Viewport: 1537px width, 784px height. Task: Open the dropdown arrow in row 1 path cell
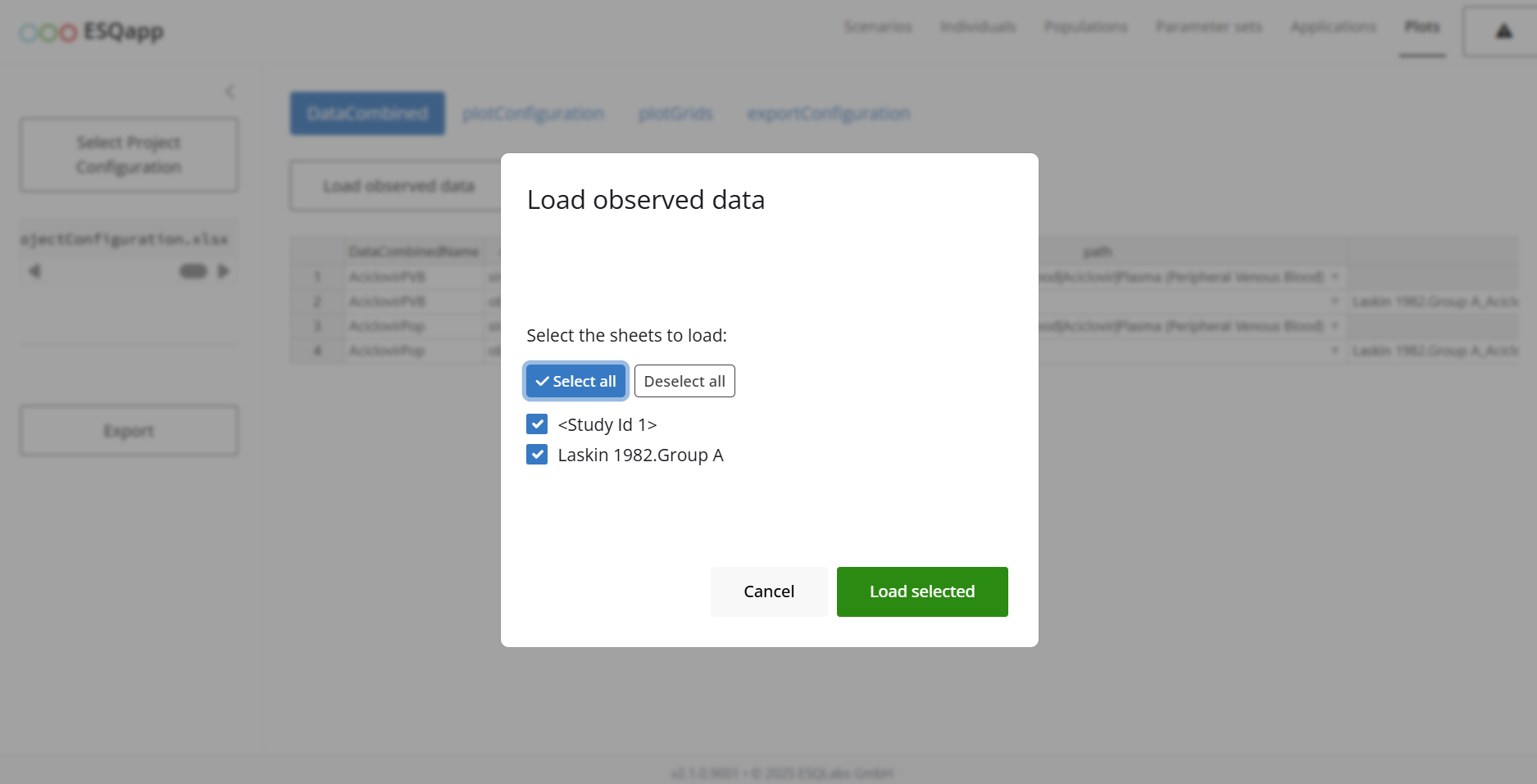pyautogui.click(x=1335, y=277)
